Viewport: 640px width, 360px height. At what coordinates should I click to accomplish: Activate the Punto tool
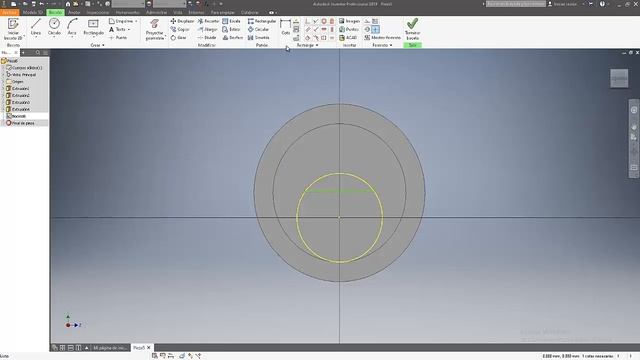pyautogui.click(x=118, y=38)
